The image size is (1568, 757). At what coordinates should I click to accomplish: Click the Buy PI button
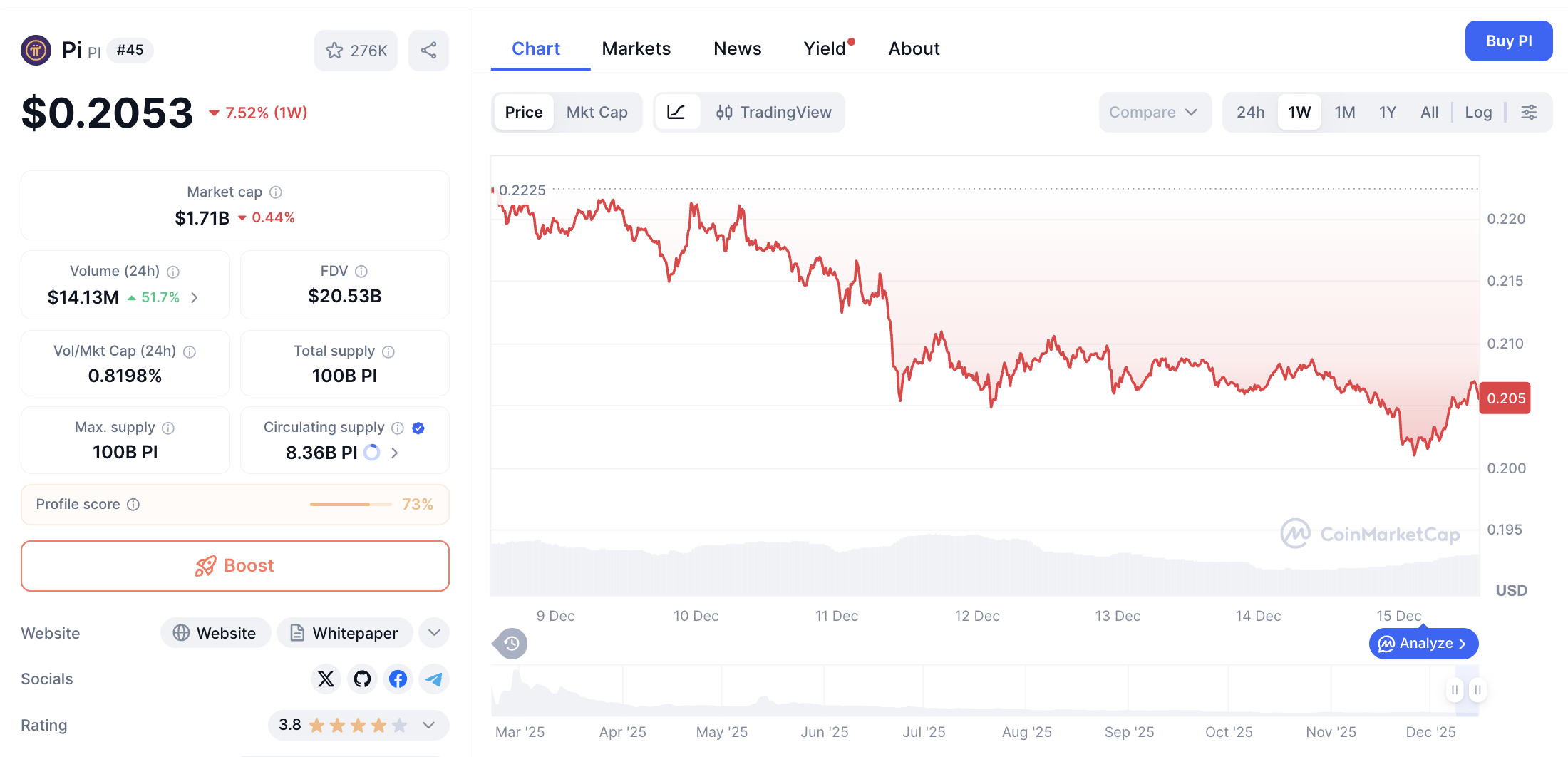(x=1509, y=41)
